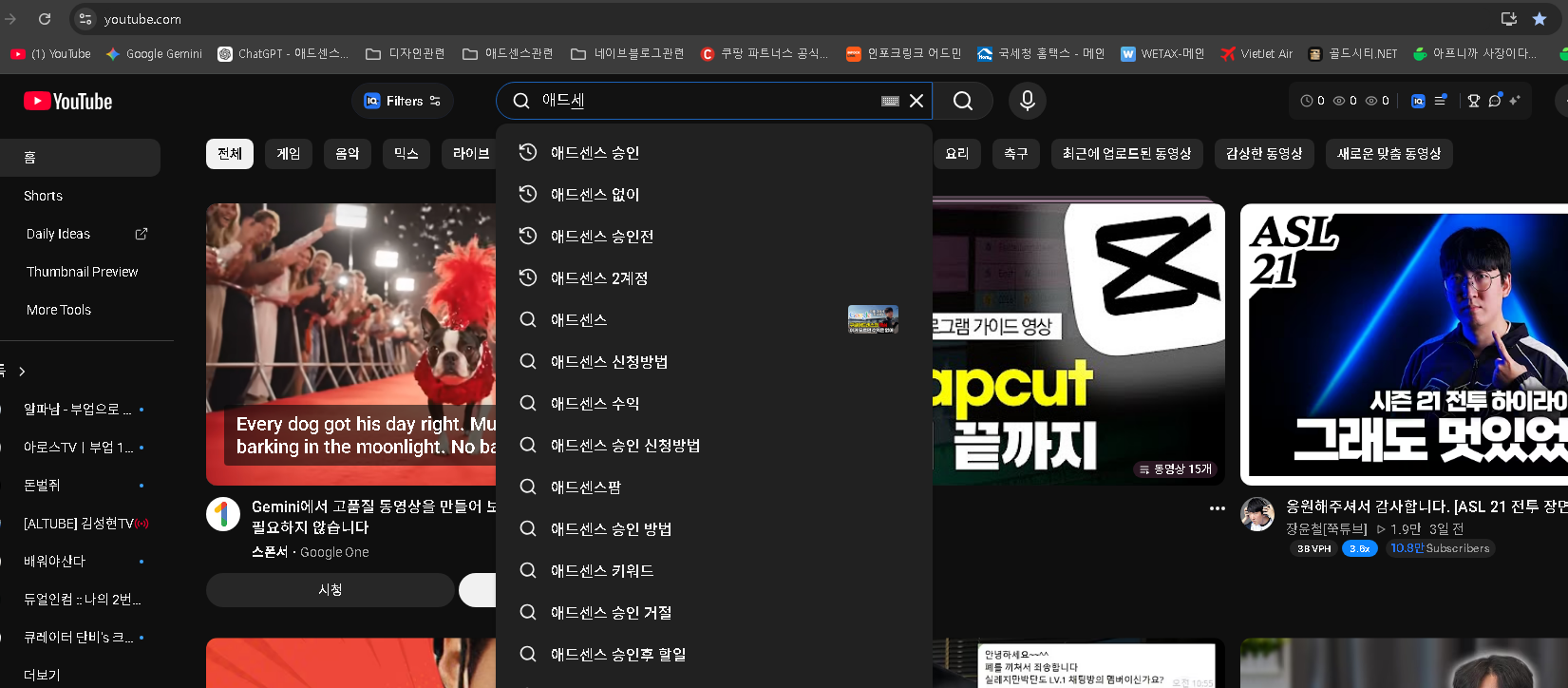Open Shorts in the sidebar
This screenshot has height=688, width=1568.
[80, 196]
